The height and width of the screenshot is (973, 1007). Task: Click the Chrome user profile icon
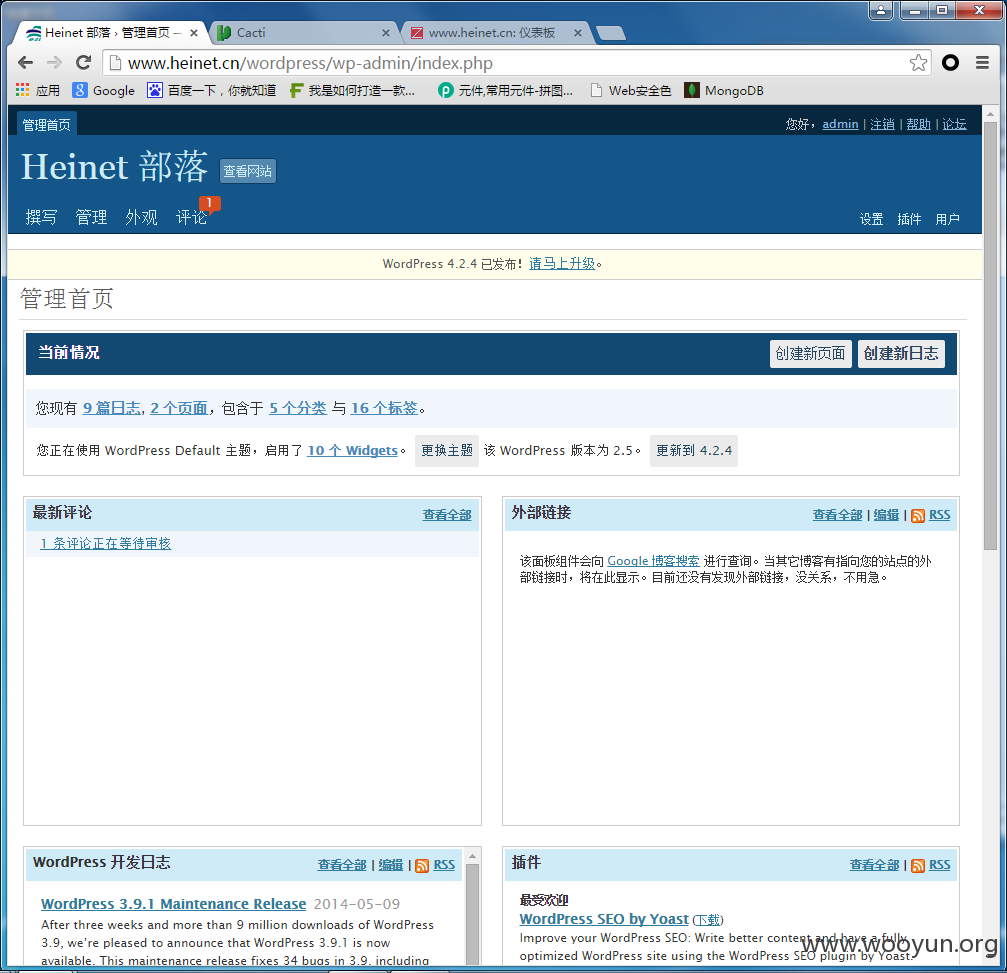[880, 10]
